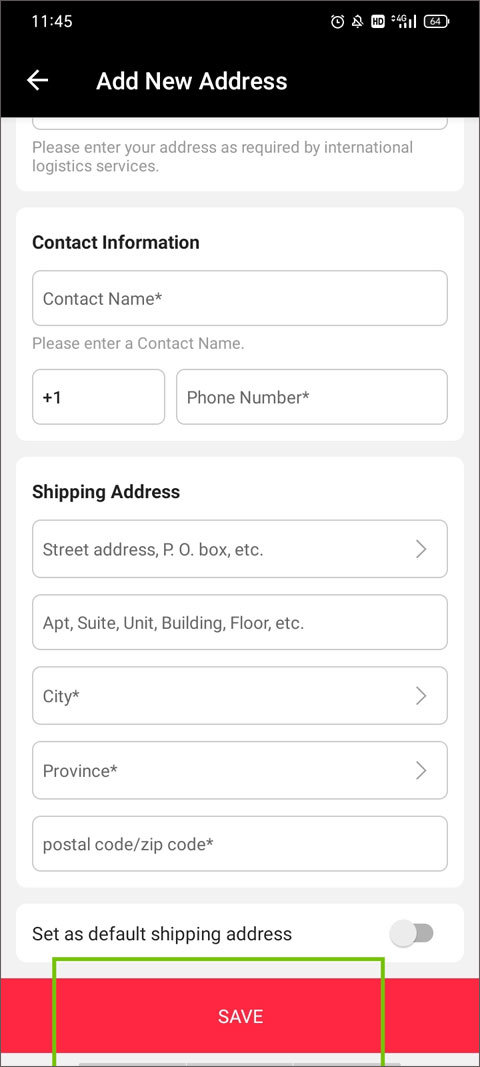Viewport: 480px width, 1067px height.
Task: Tap the red SAVE button
Action: [240, 1016]
